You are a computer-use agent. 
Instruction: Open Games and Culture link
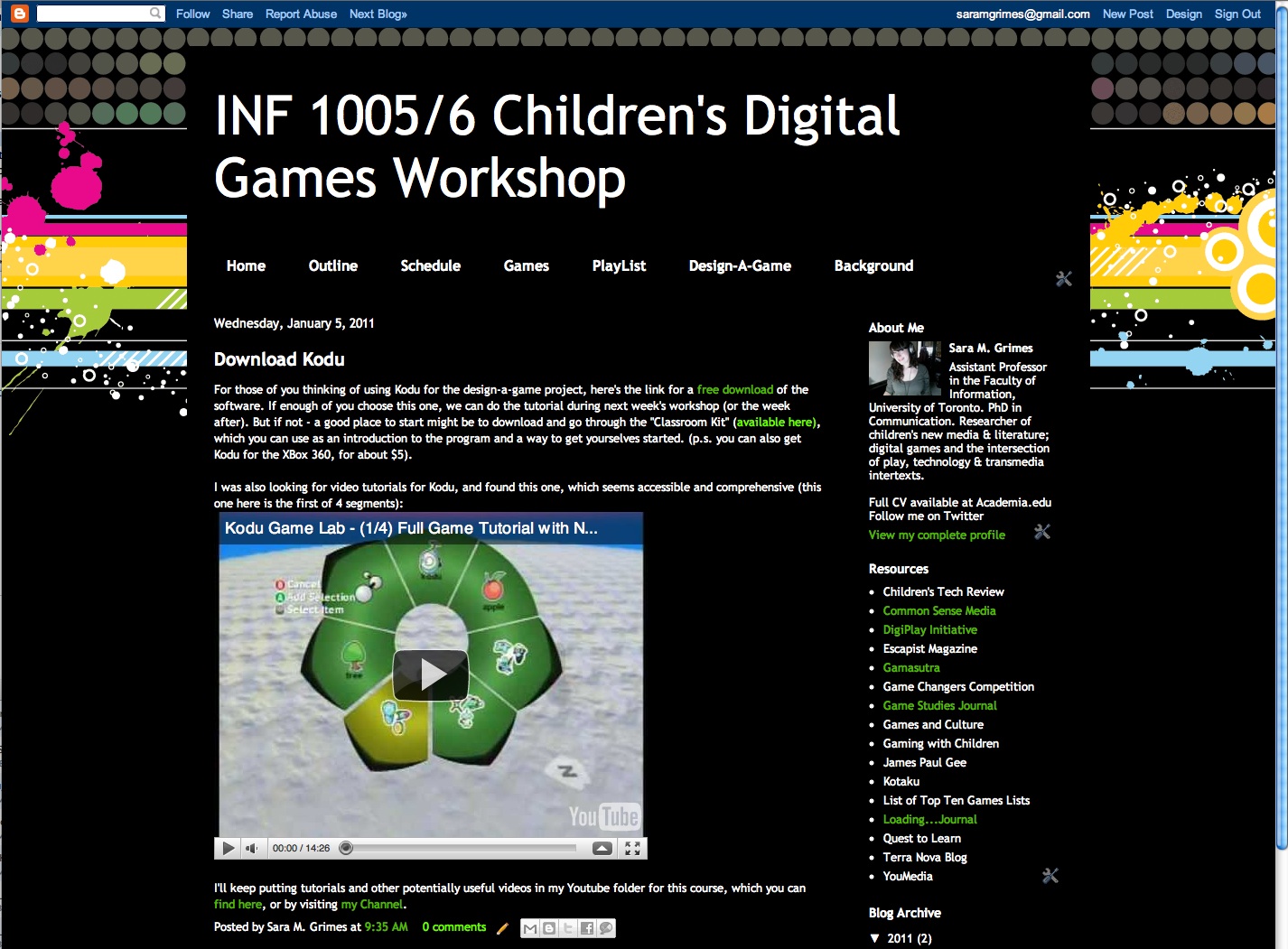point(933,724)
